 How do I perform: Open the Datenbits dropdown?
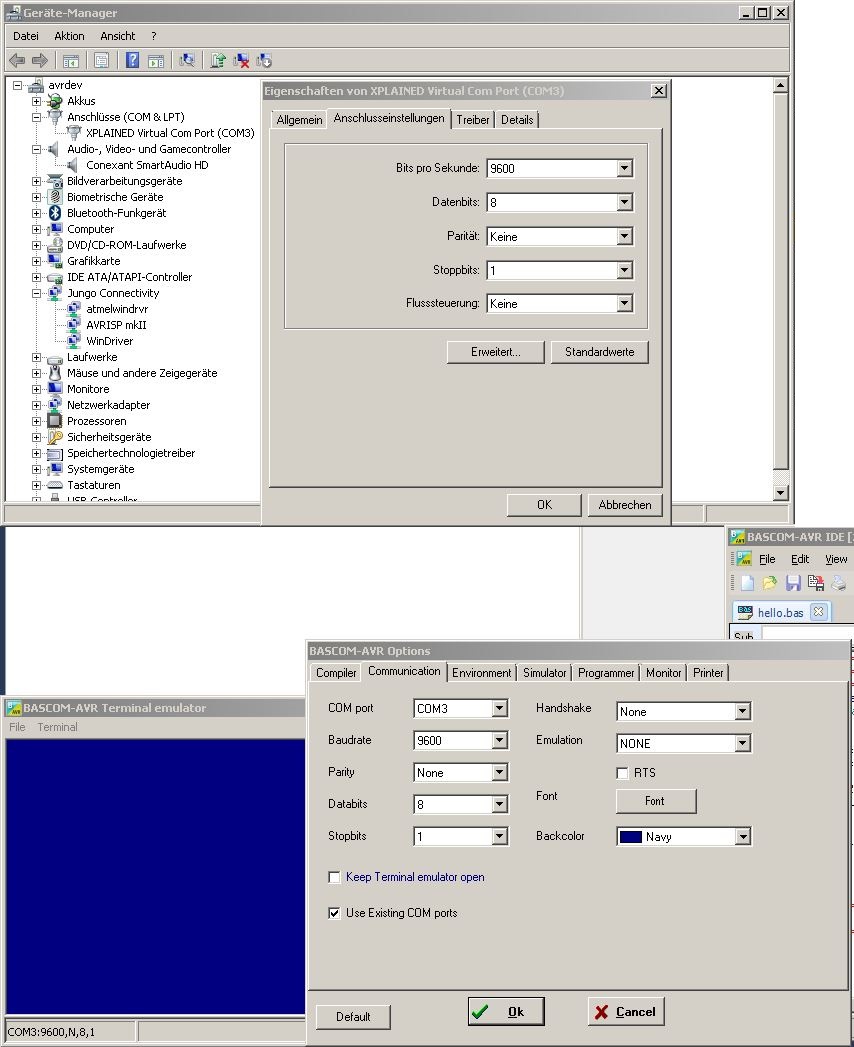pos(624,202)
